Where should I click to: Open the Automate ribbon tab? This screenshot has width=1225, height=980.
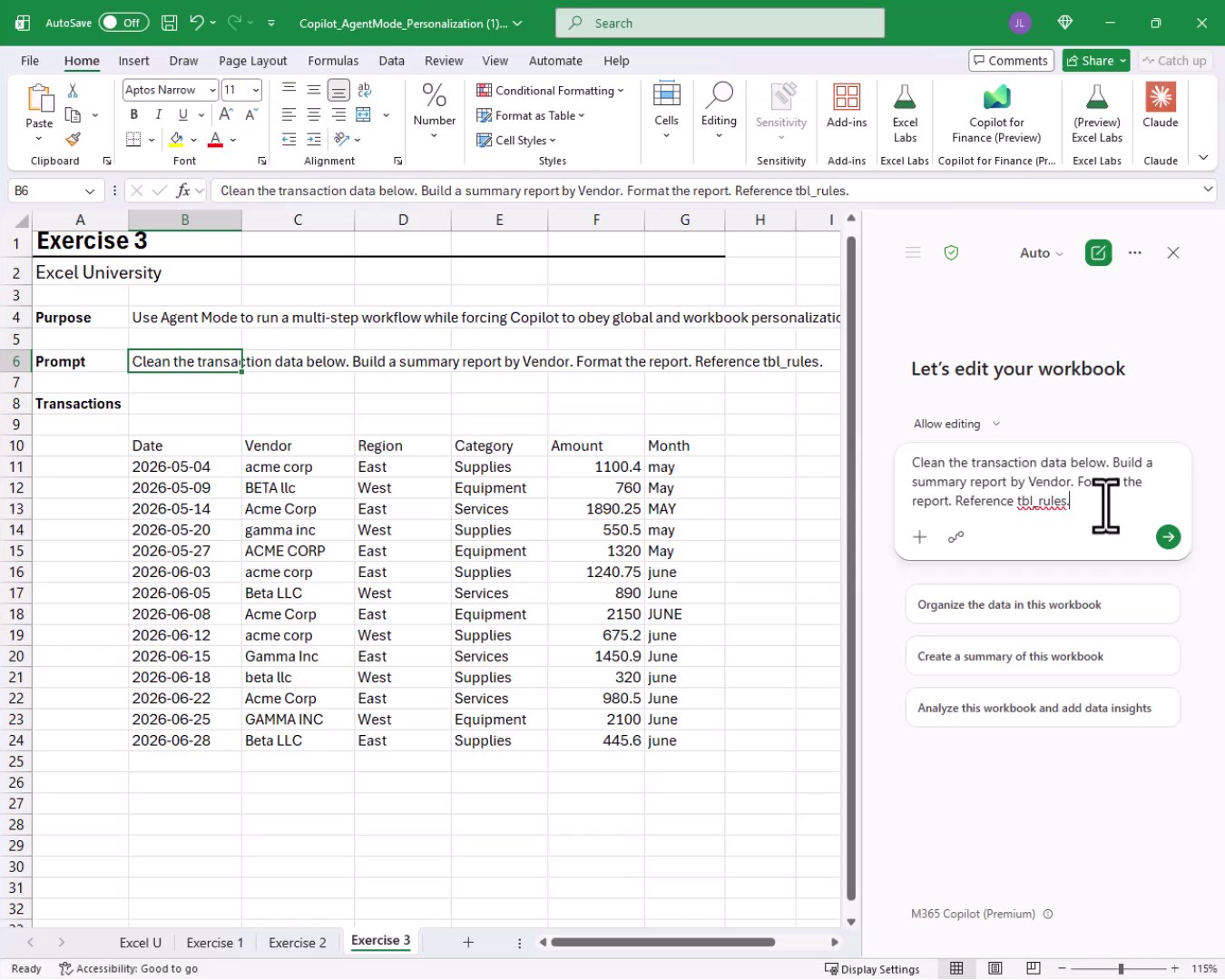pos(555,61)
